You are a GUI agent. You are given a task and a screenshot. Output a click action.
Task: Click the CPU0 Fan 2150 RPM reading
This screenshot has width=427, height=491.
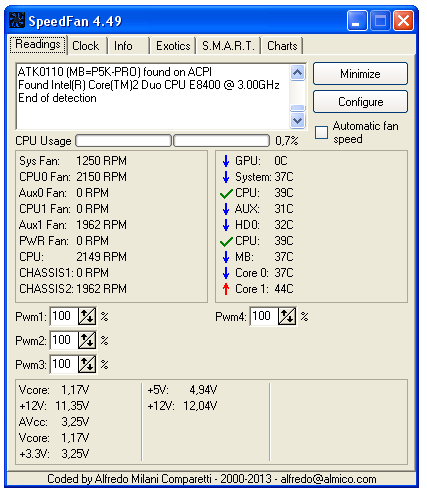[73, 177]
